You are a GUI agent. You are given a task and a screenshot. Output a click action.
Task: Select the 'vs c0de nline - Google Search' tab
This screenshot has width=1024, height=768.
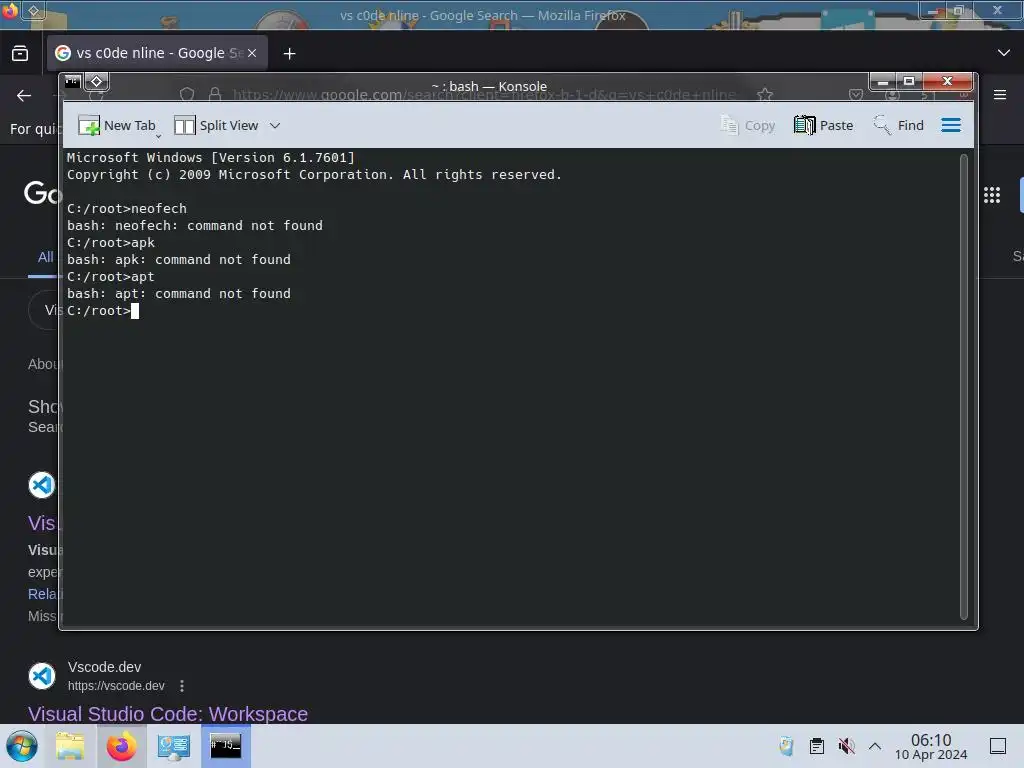point(157,54)
